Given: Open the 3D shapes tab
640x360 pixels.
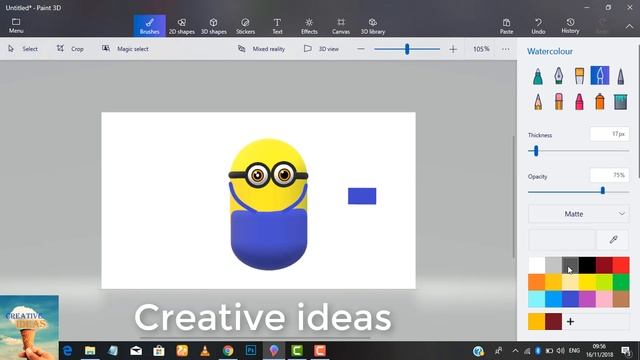Looking at the screenshot, I should pos(213,26).
